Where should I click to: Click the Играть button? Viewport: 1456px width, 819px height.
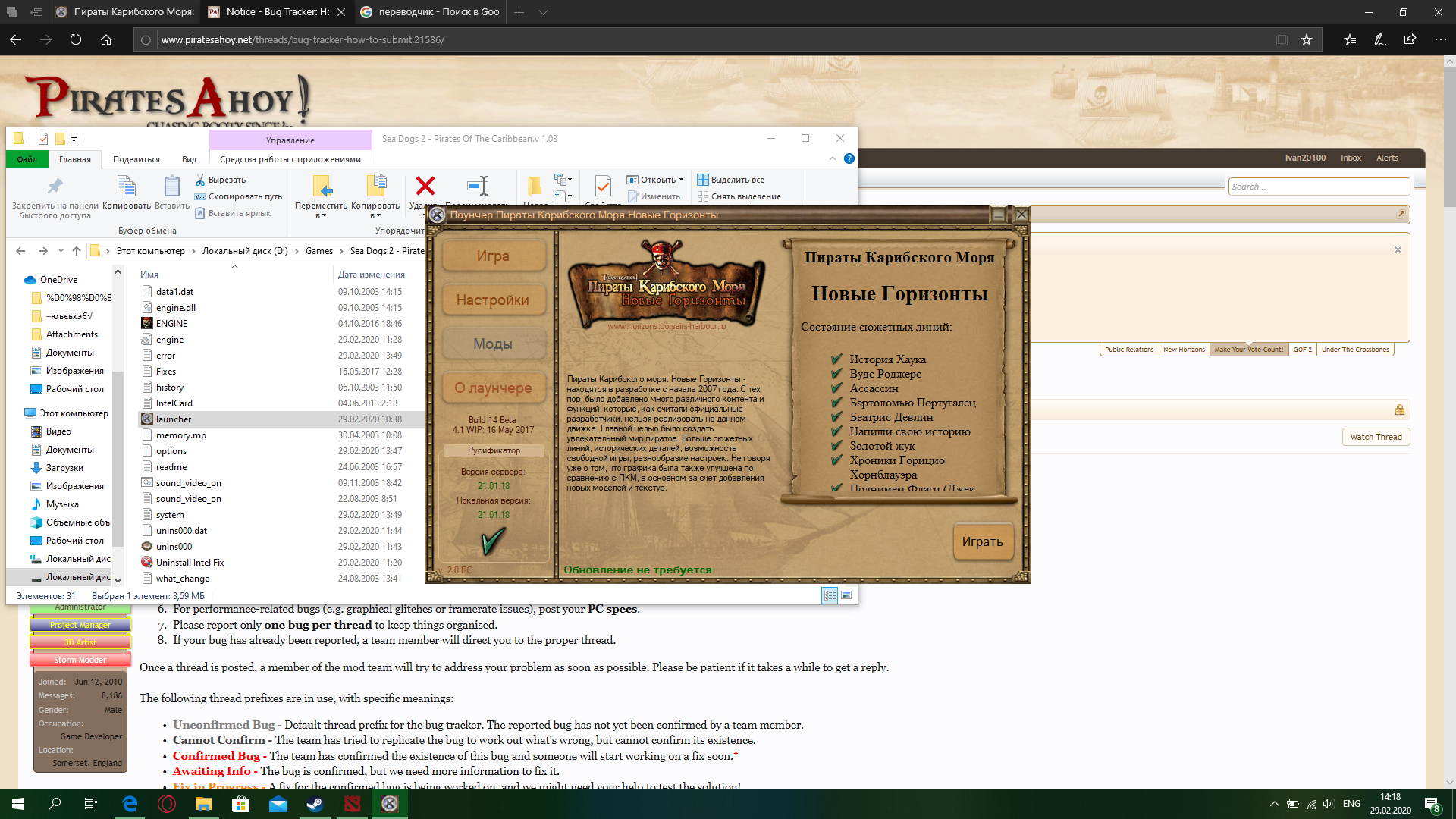(983, 541)
